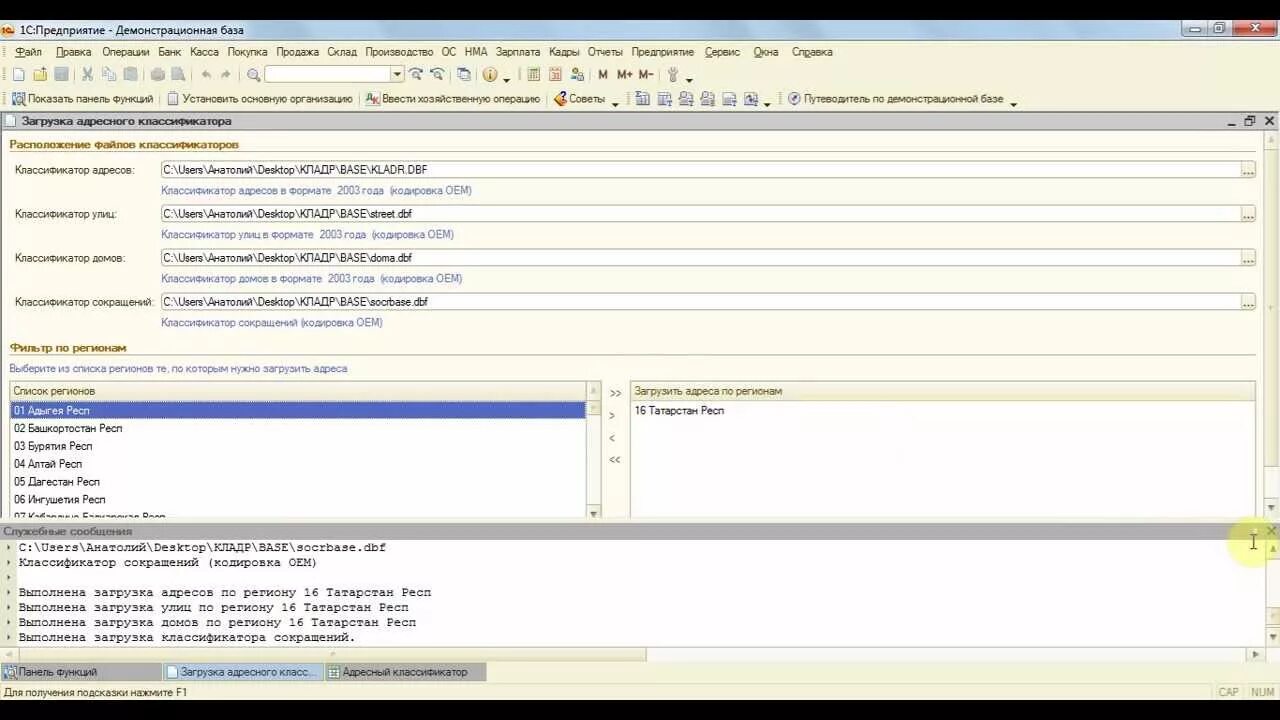Click Показать панель функций button
This screenshot has height=720, width=1280.
point(82,99)
